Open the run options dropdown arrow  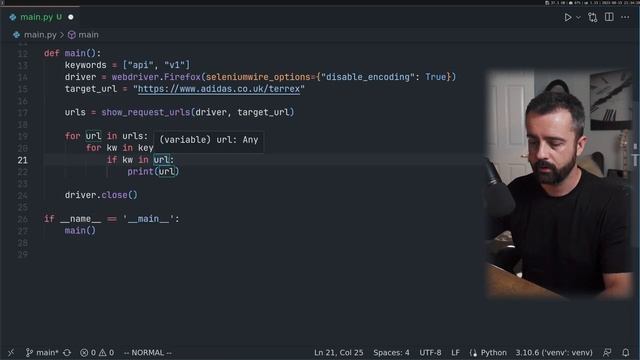578,18
